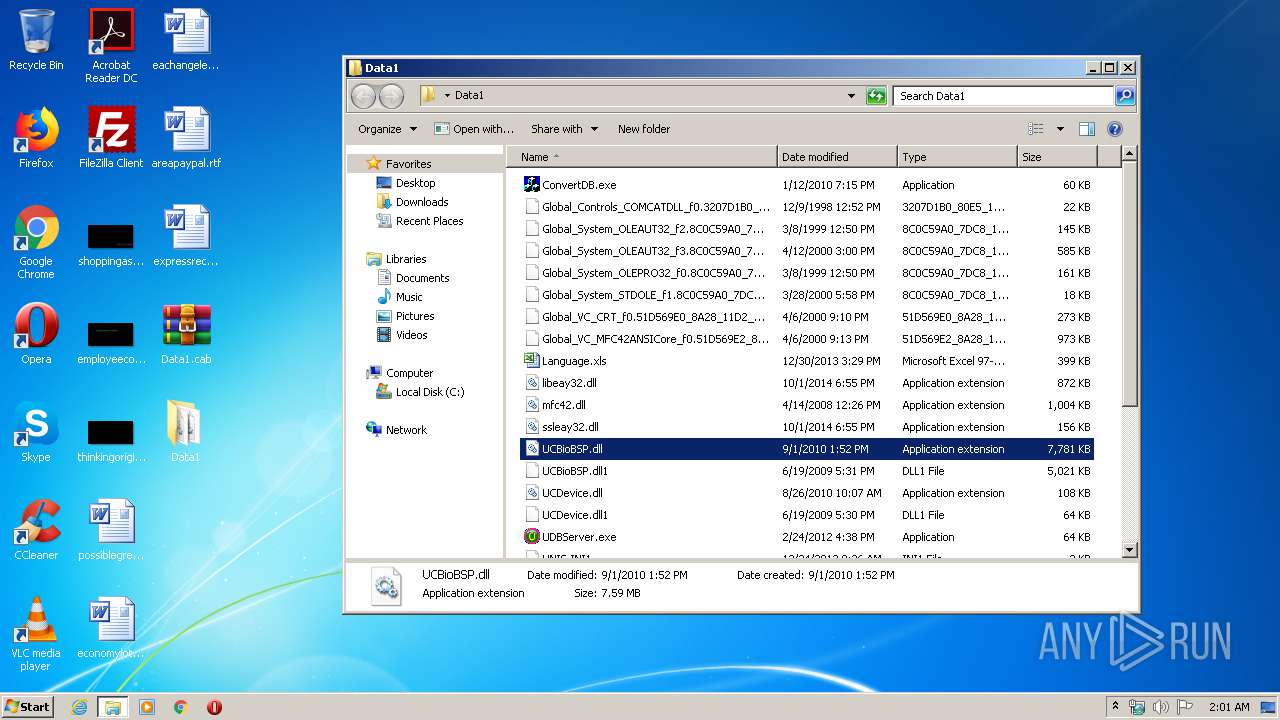
Task: Click the Back navigation button
Action: 363,96
